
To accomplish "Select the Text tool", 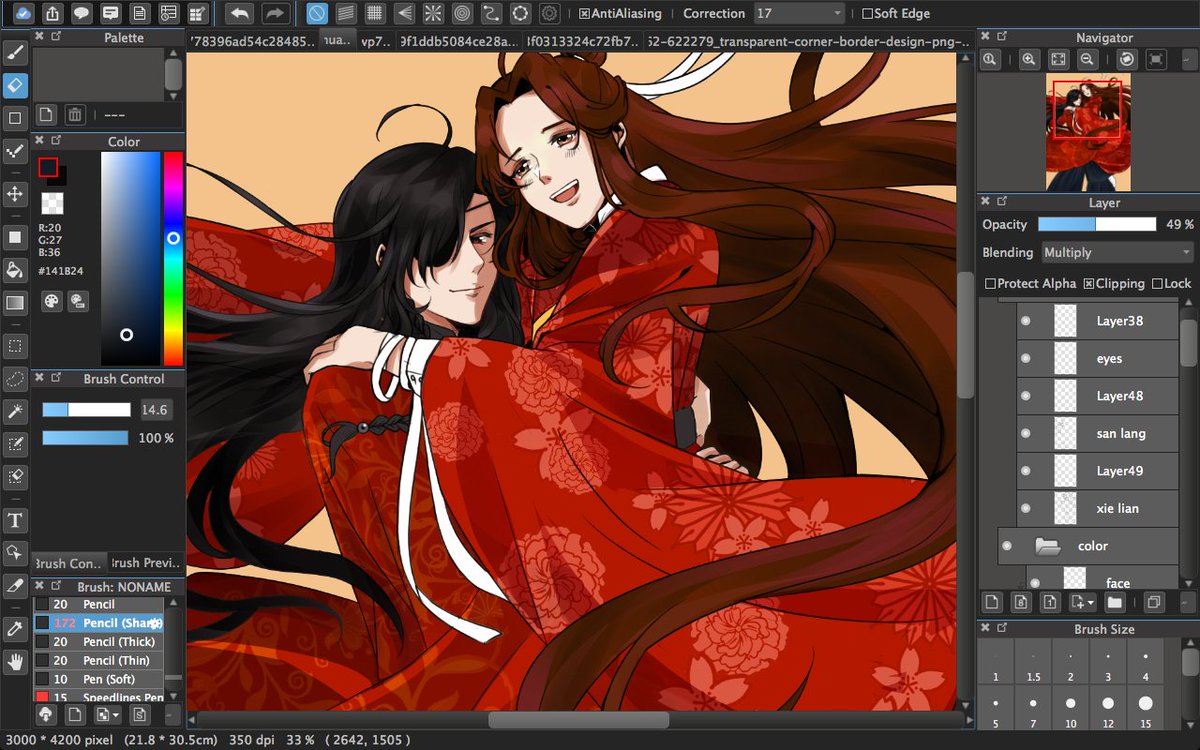I will click(15, 519).
